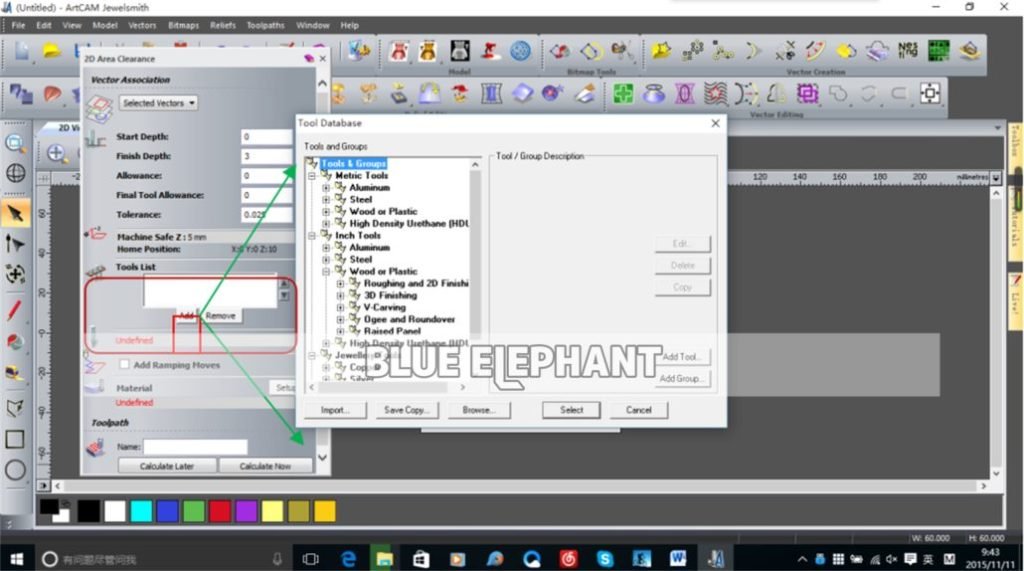The width and height of the screenshot is (1024, 571).
Task: Choose the Node Editing tool in left toolbar
Action: [x=15, y=244]
